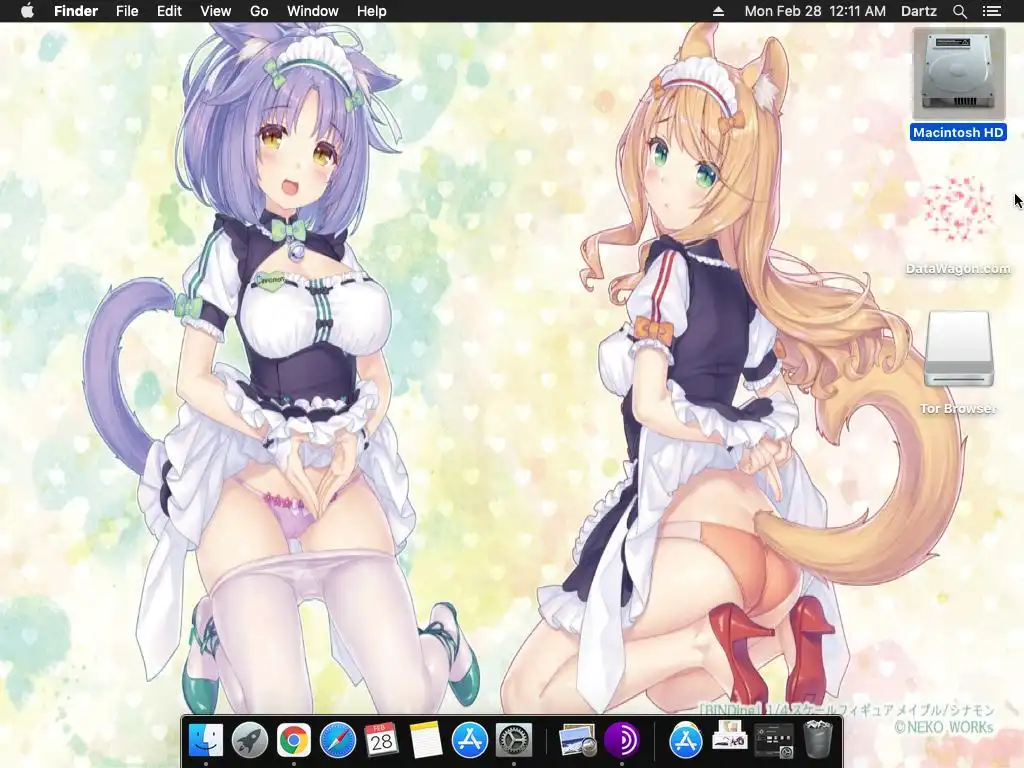Viewport: 1024px width, 768px height.
Task: Launch Safari from the Dock
Action: (x=338, y=740)
